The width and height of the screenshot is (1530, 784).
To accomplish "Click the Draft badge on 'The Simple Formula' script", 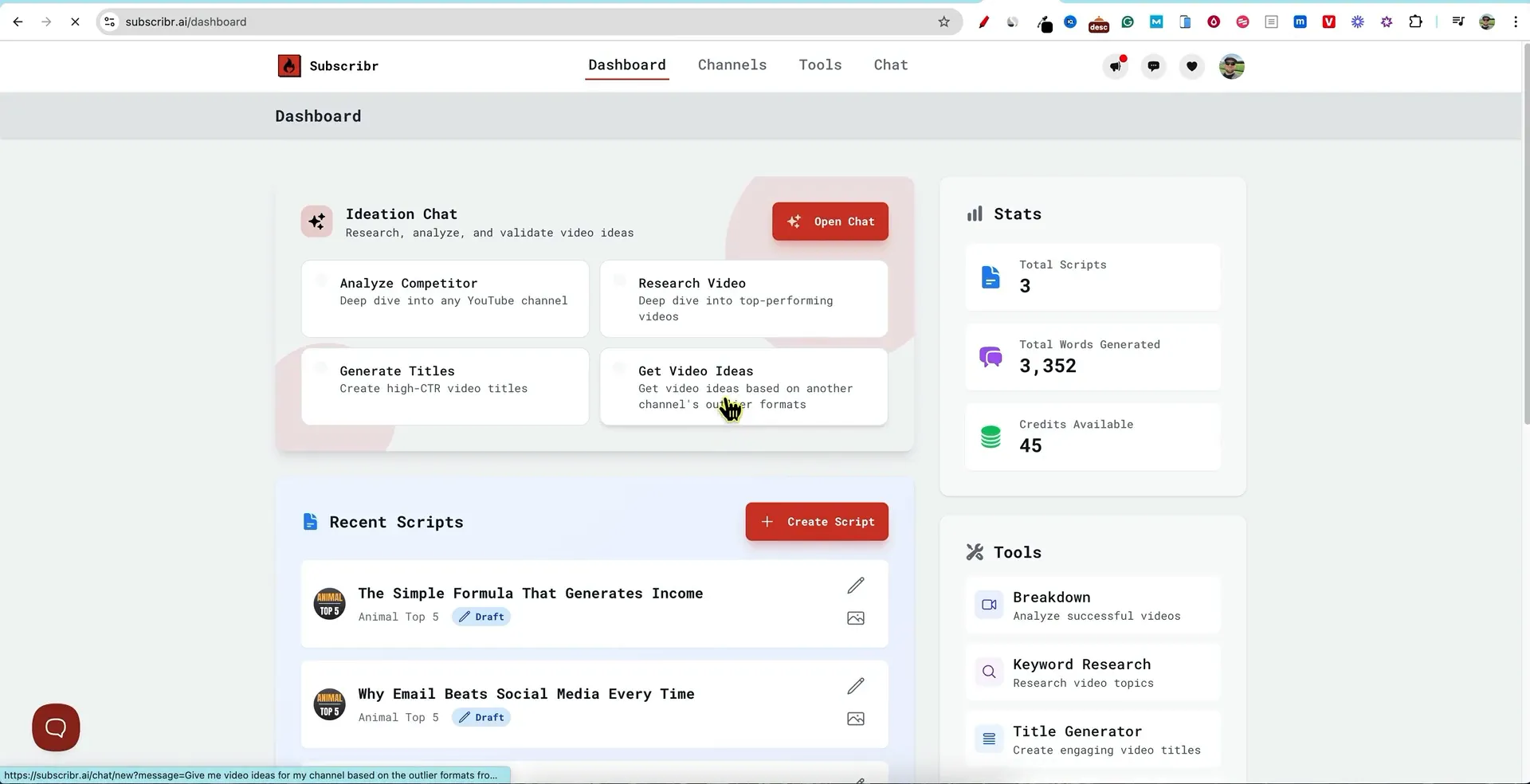I will coord(481,617).
